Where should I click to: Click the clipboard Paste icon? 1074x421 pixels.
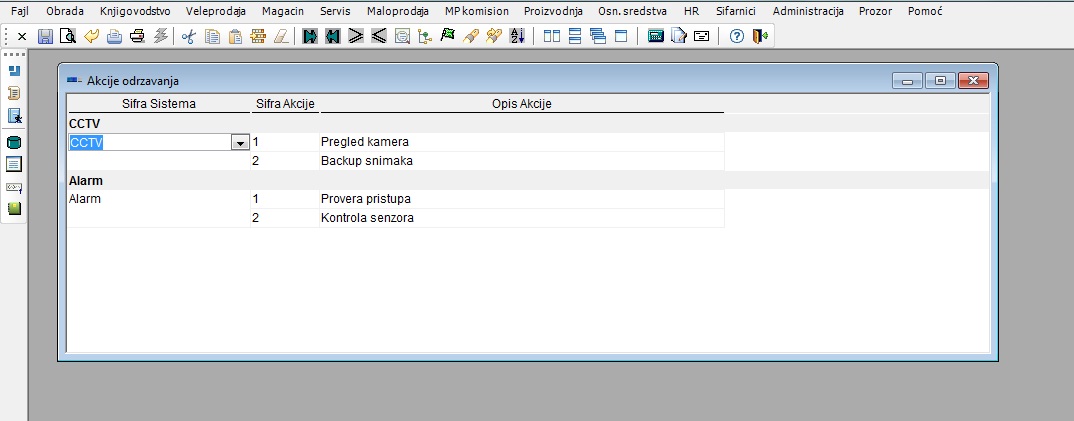click(x=235, y=36)
